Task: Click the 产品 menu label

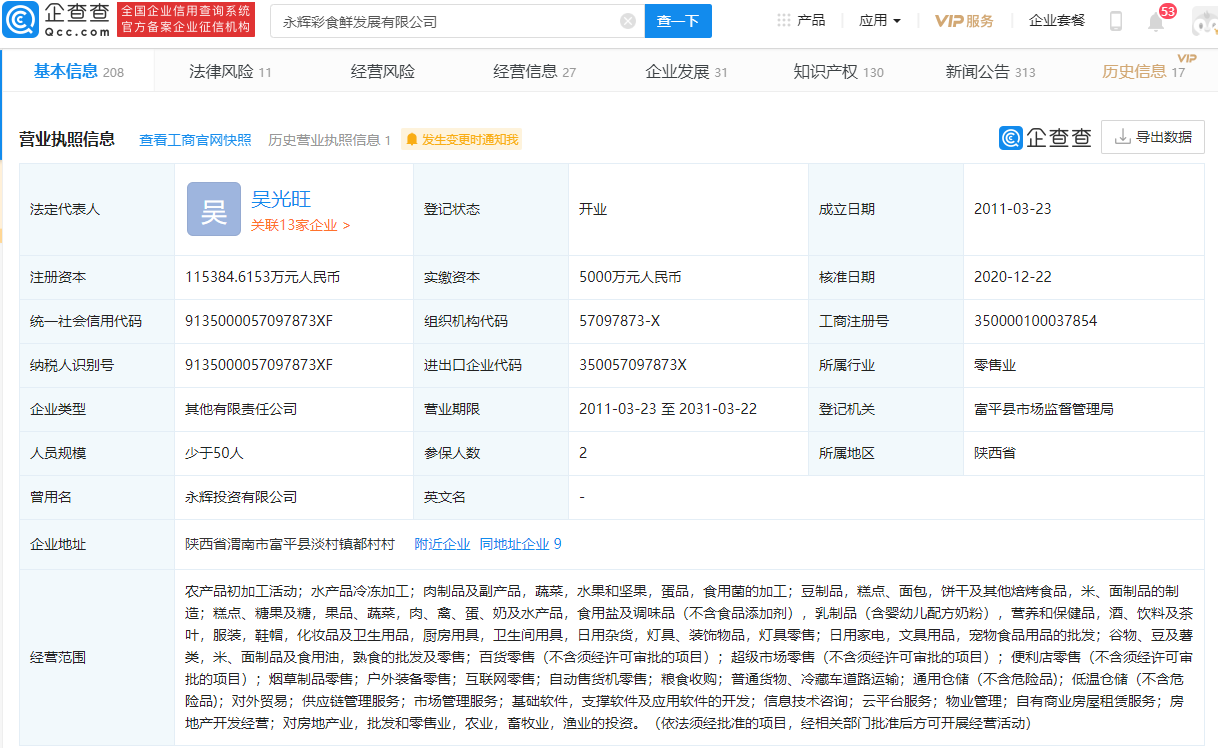Action: tap(811, 21)
